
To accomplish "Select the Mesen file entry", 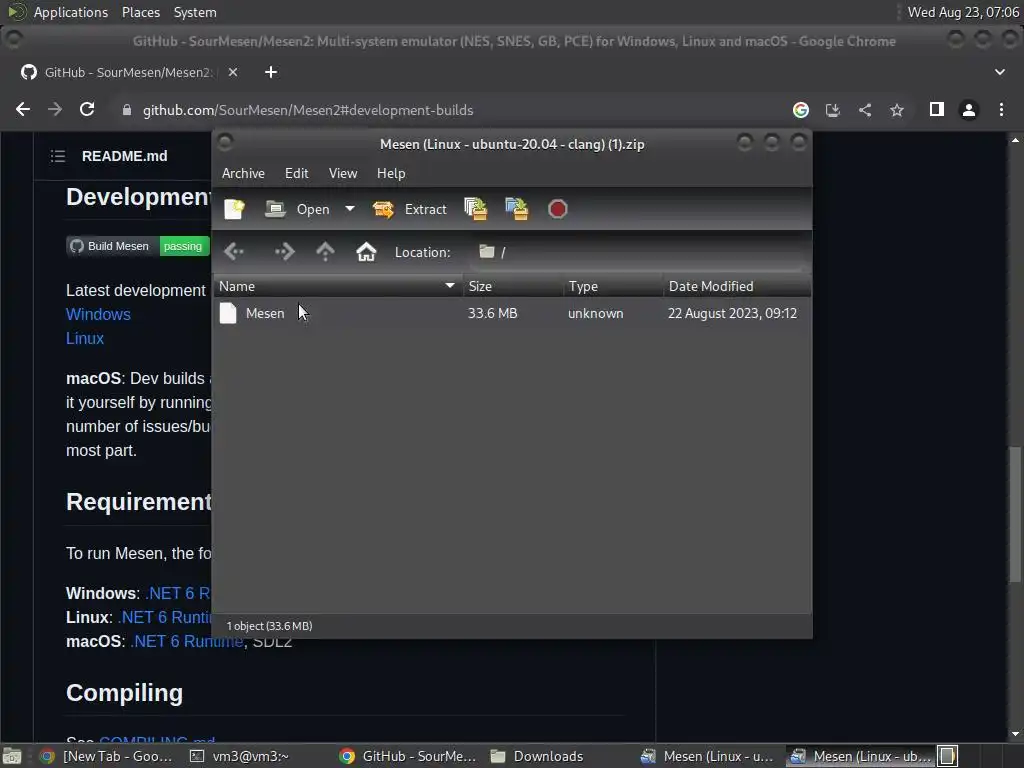I will click(265, 313).
